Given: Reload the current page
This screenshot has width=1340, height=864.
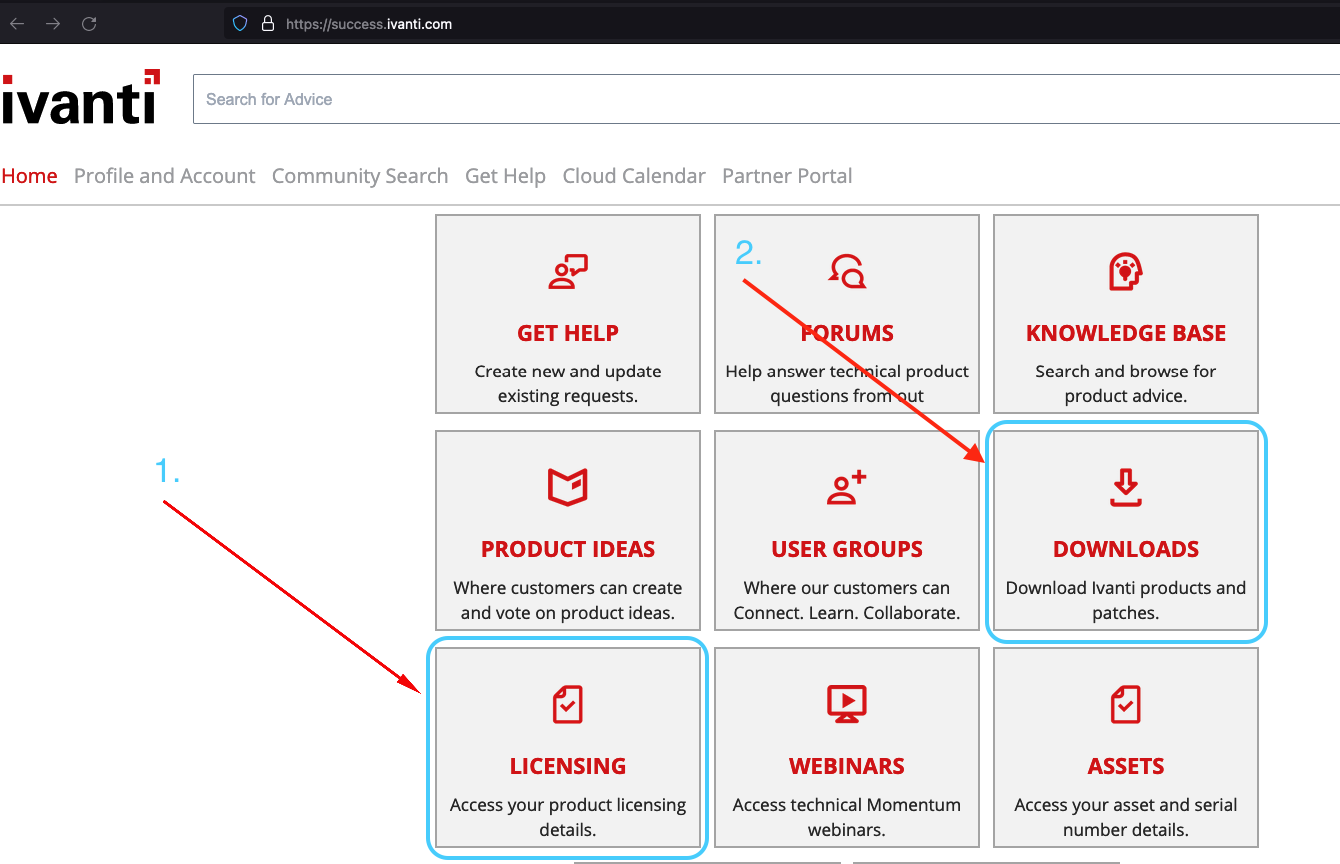Looking at the screenshot, I should tap(89, 23).
